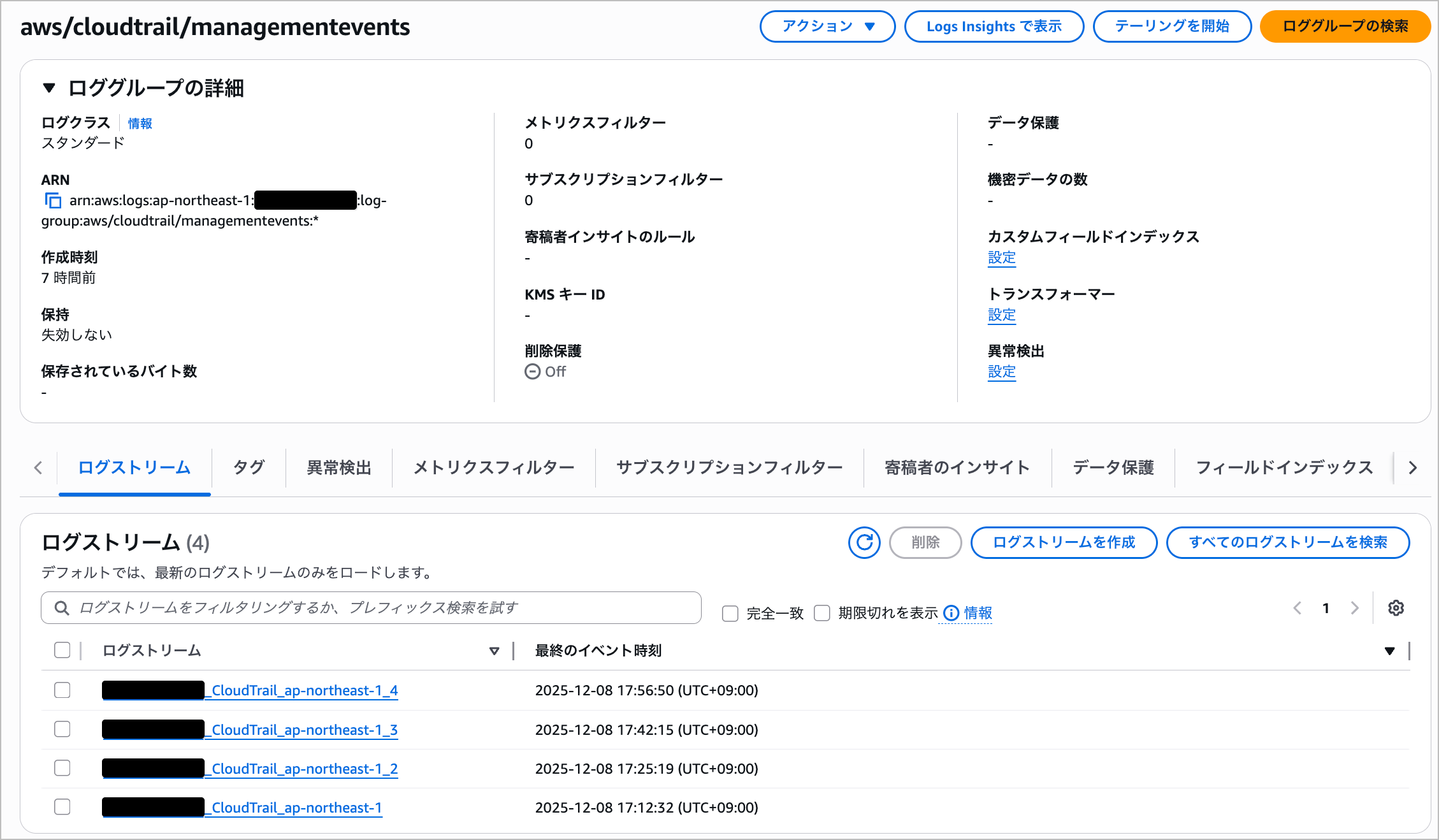Image resolution: width=1439 pixels, height=840 pixels.
Task: Enable the 期限切れを表示 checkbox
Action: tap(822, 613)
